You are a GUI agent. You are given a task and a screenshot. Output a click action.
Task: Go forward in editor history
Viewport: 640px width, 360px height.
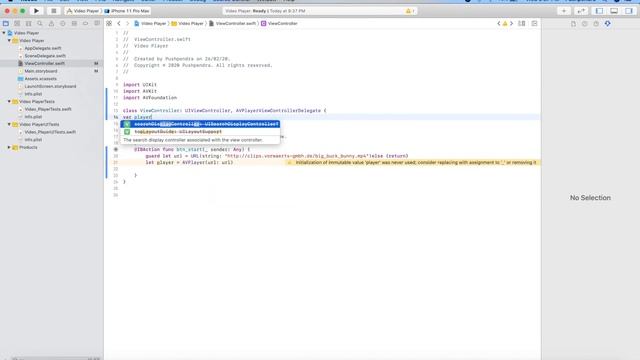pyautogui.click(x=127, y=24)
